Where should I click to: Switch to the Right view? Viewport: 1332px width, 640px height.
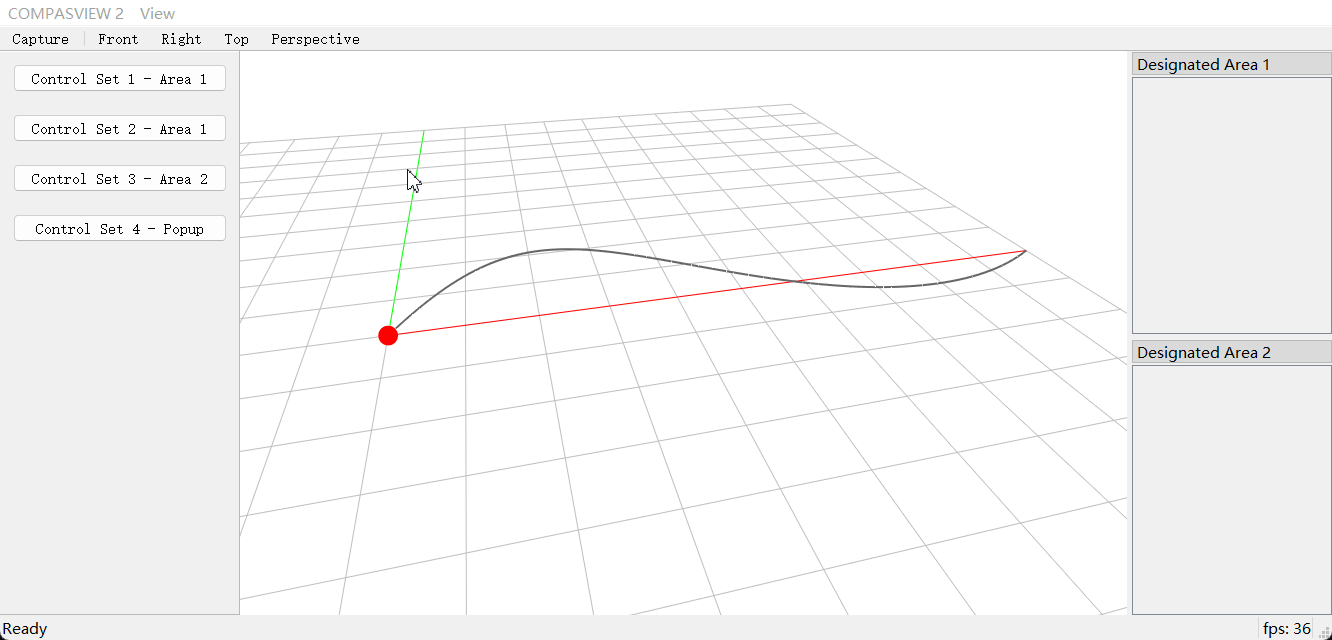[x=181, y=39]
